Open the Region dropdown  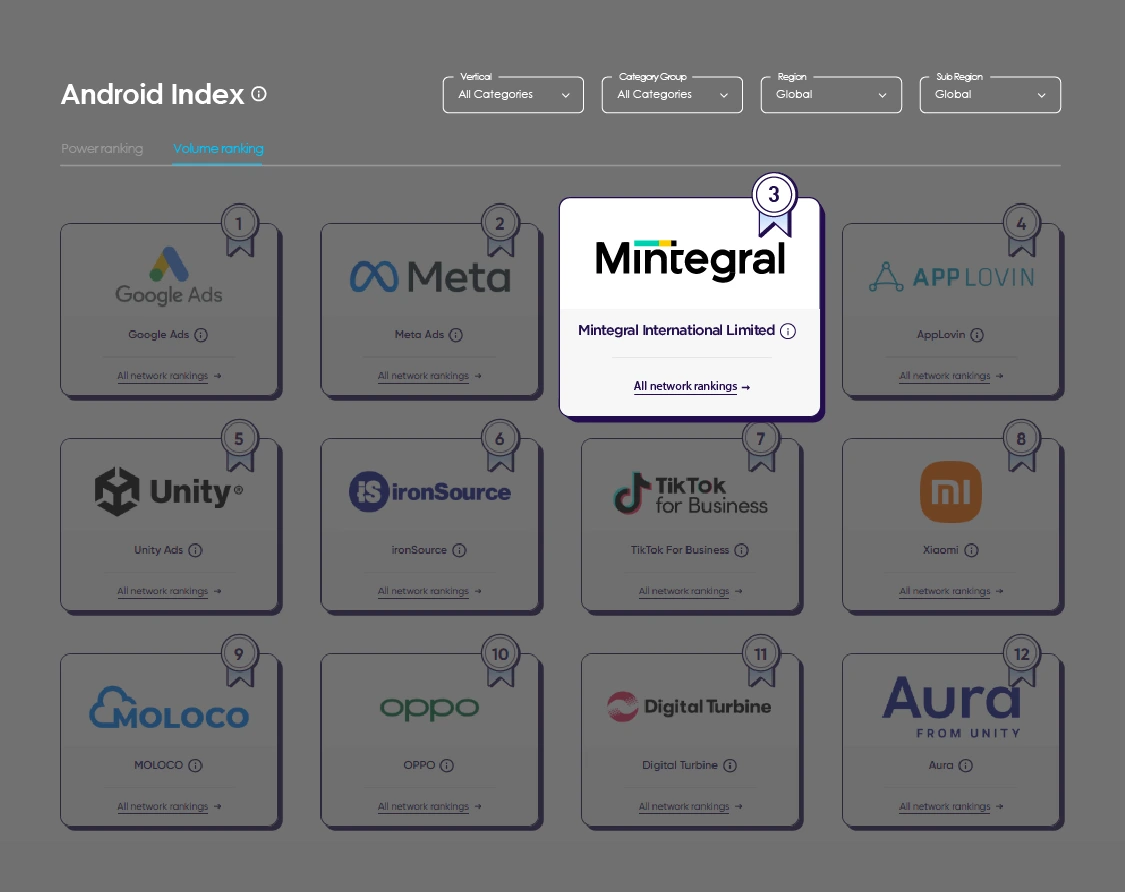(x=831, y=95)
